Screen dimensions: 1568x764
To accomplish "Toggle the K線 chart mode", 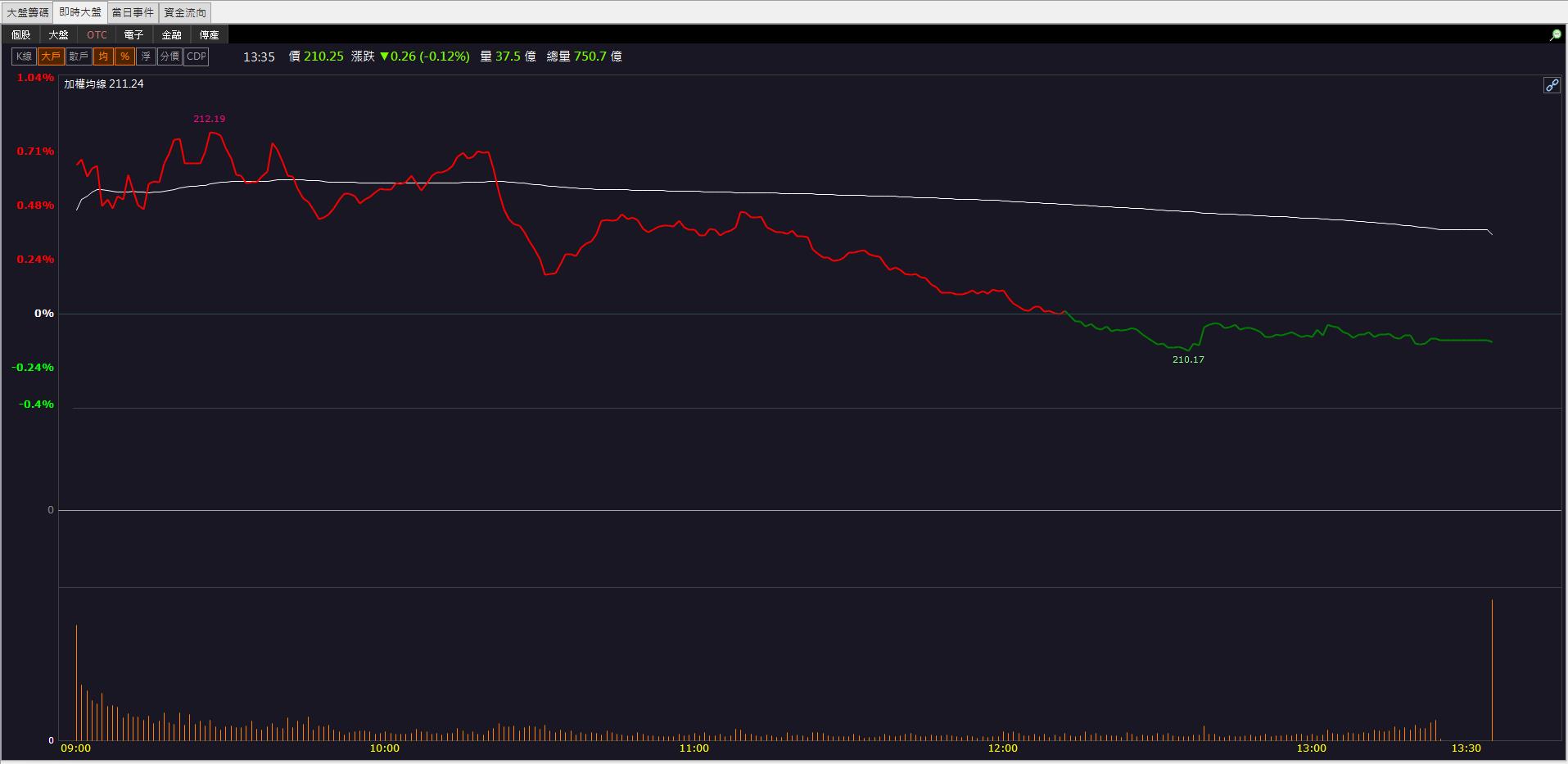I will pyautogui.click(x=24, y=57).
